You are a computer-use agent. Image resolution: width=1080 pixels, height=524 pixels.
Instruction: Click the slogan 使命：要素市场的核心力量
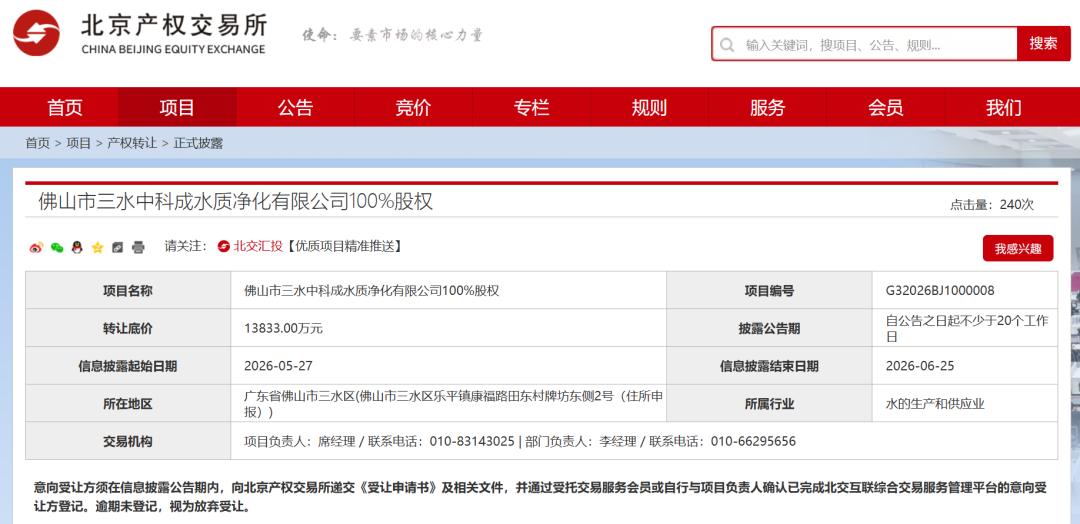393,35
